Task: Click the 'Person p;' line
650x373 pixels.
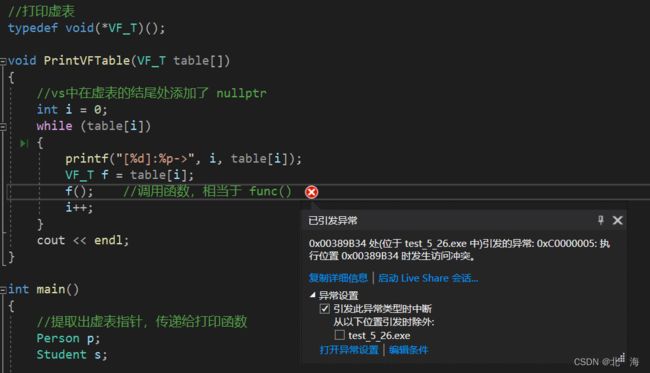Action: (68, 338)
